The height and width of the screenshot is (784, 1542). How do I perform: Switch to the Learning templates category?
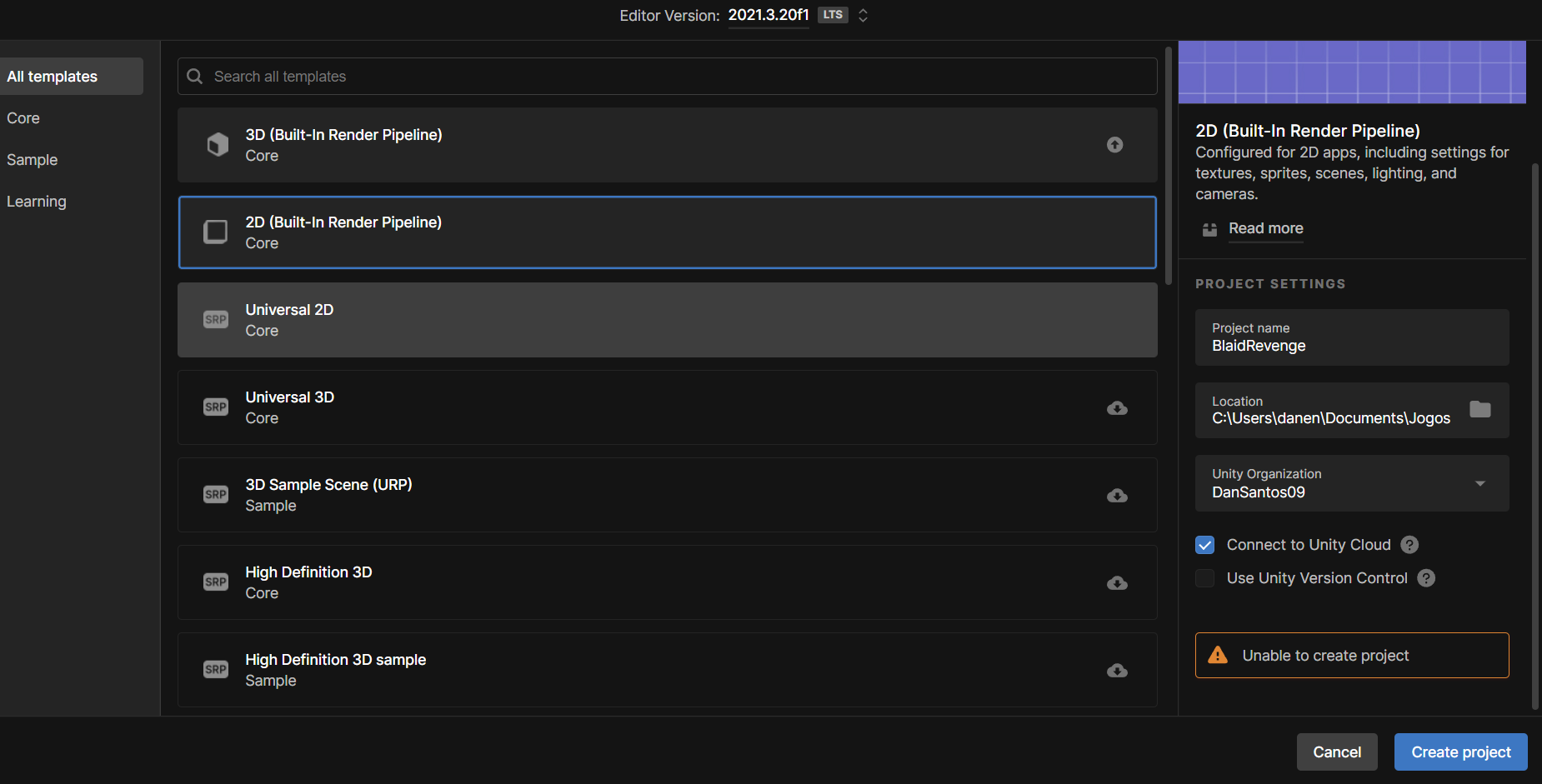pyautogui.click(x=37, y=202)
